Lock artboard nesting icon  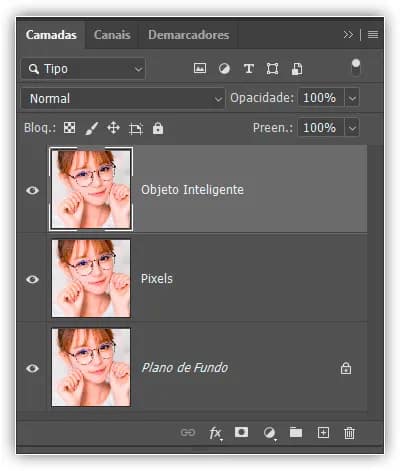click(x=136, y=129)
